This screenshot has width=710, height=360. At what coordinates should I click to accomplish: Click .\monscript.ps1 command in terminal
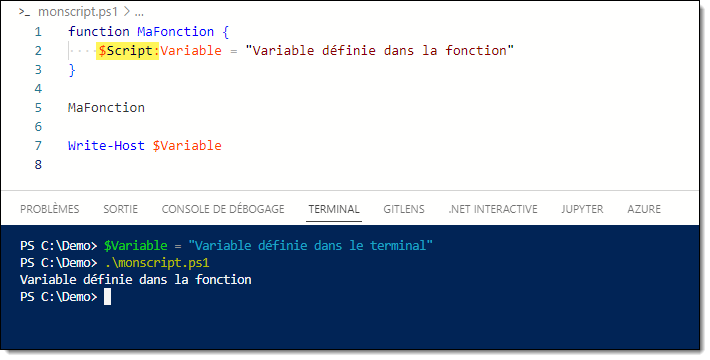(x=157, y=263)
